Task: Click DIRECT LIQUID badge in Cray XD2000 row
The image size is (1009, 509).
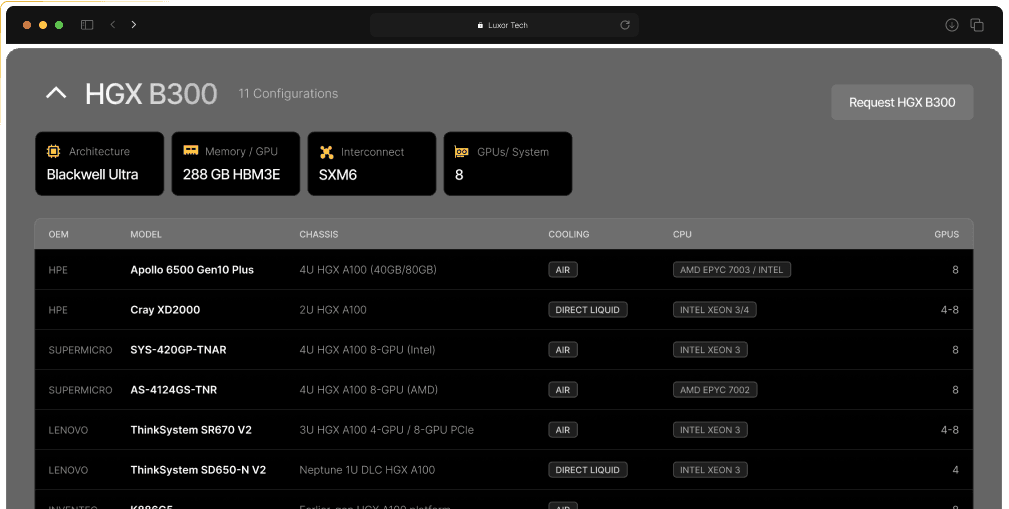Action: (588, 310)
